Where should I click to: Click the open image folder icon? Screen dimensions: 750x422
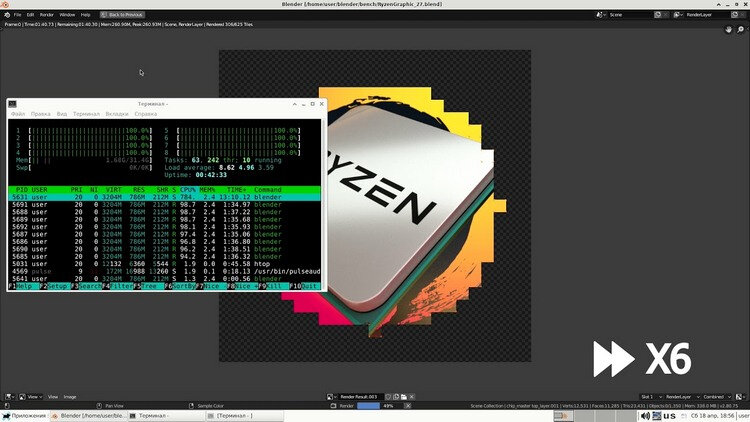(x=404, y=397)
